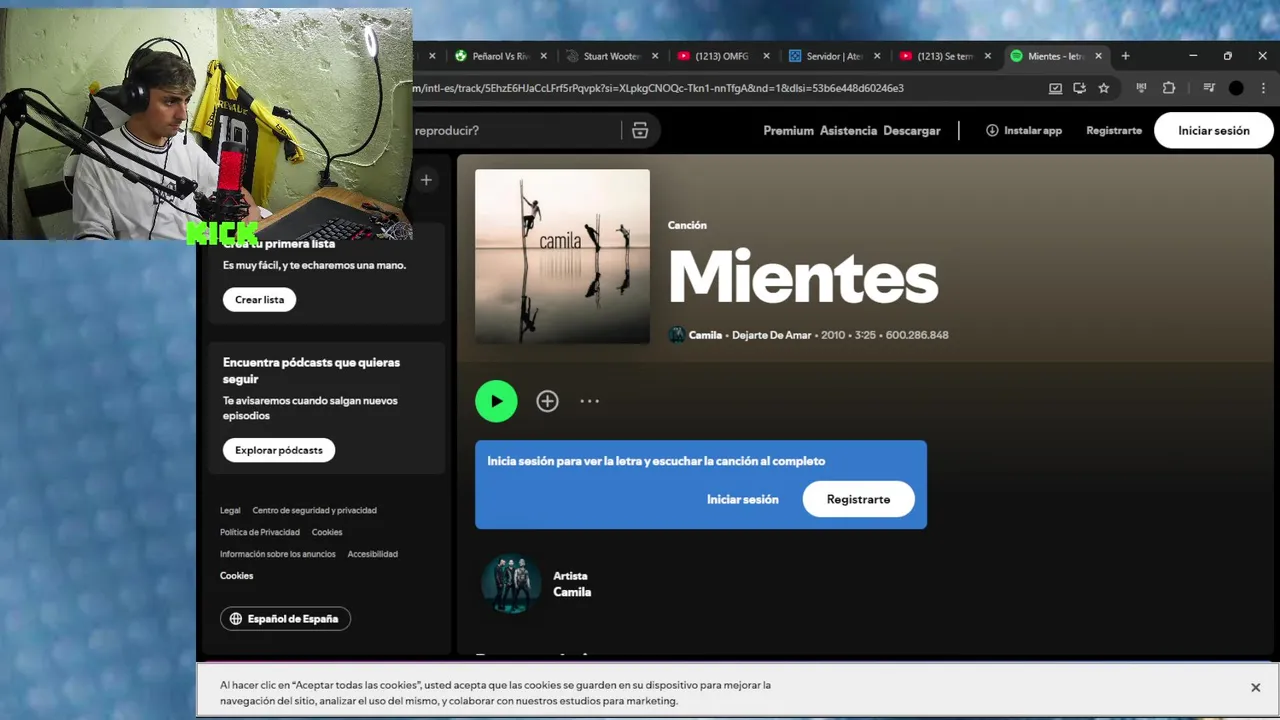Click the plus icon in the library sidebar
Viewport: 1280px width, 720px height.
click(x=426, y=180)
